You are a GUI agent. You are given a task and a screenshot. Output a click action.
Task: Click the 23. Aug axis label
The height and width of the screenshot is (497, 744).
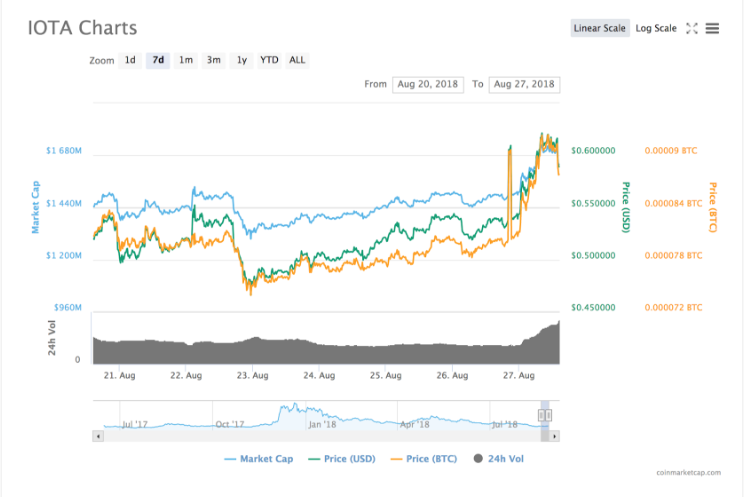[252, 375]
